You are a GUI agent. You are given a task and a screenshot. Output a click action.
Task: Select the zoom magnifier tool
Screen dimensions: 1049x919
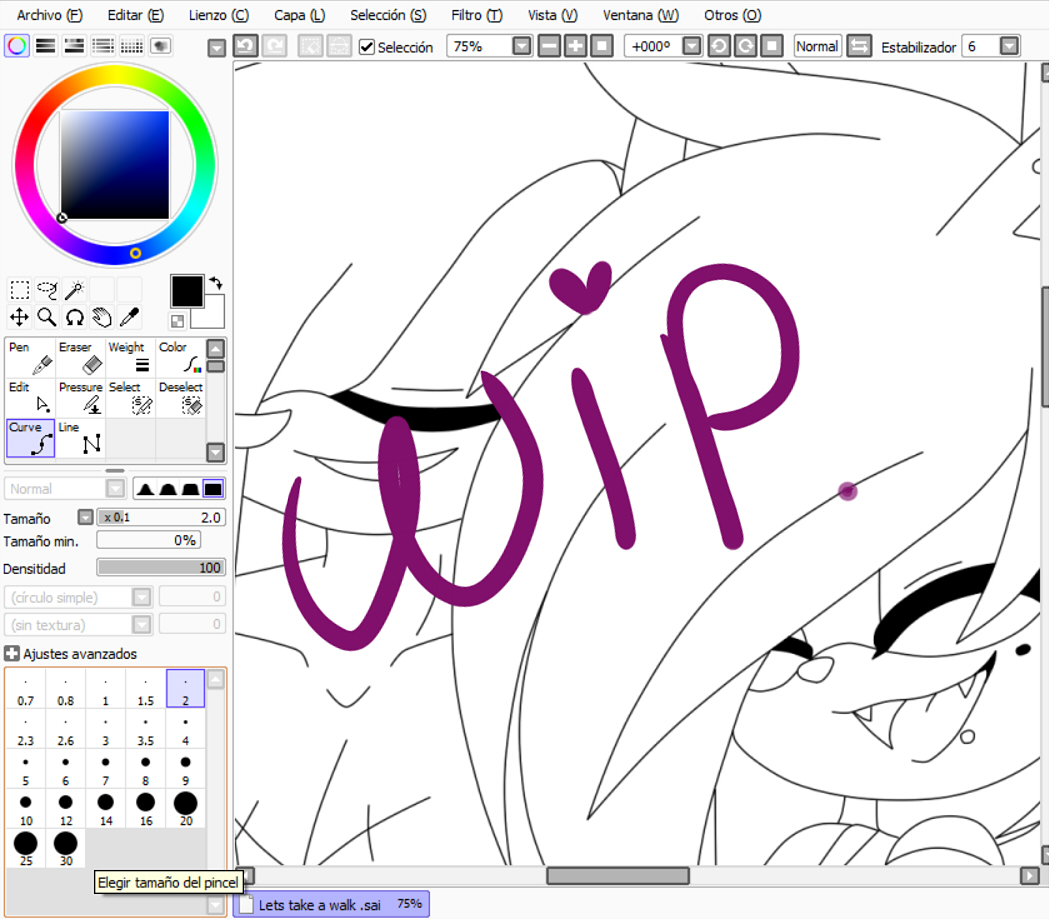coord(47,317)
